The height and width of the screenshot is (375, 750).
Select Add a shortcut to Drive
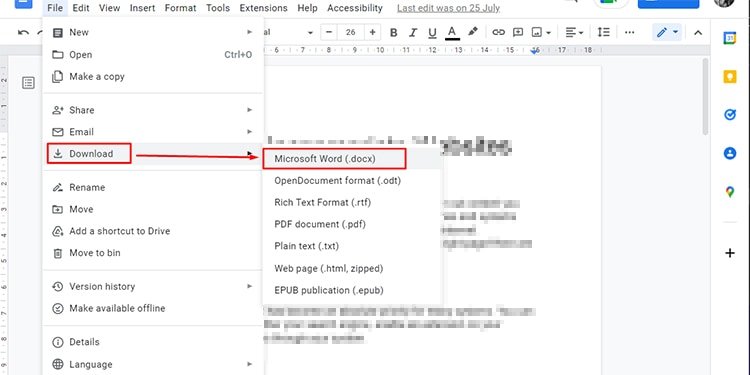click(153, 231)
